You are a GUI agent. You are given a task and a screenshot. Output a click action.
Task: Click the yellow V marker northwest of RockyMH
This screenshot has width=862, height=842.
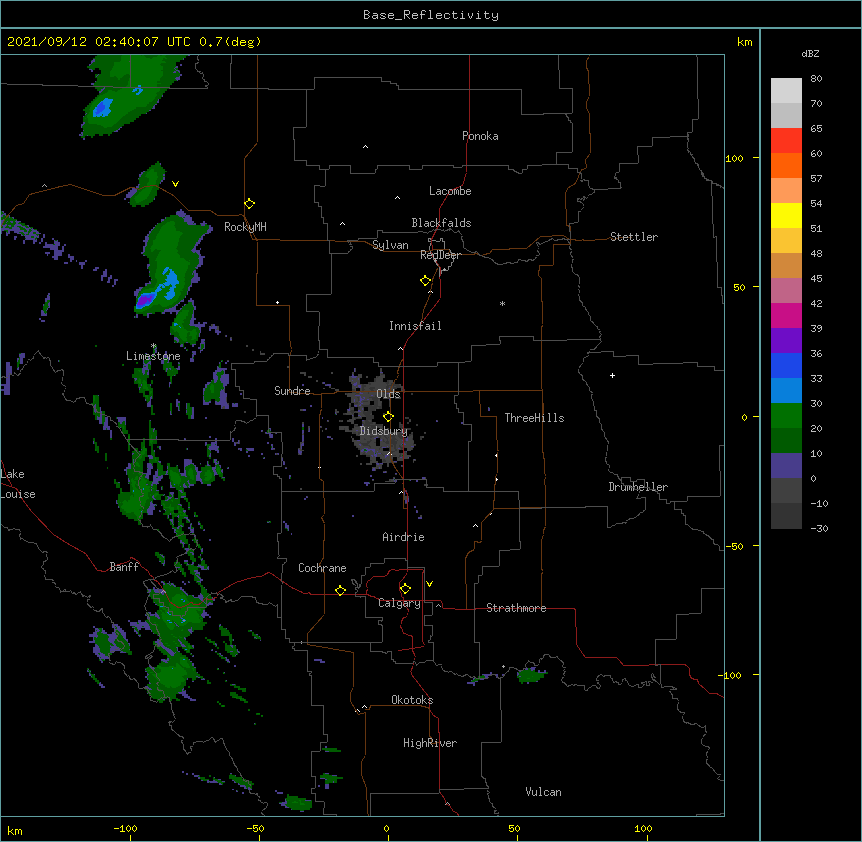175,184
